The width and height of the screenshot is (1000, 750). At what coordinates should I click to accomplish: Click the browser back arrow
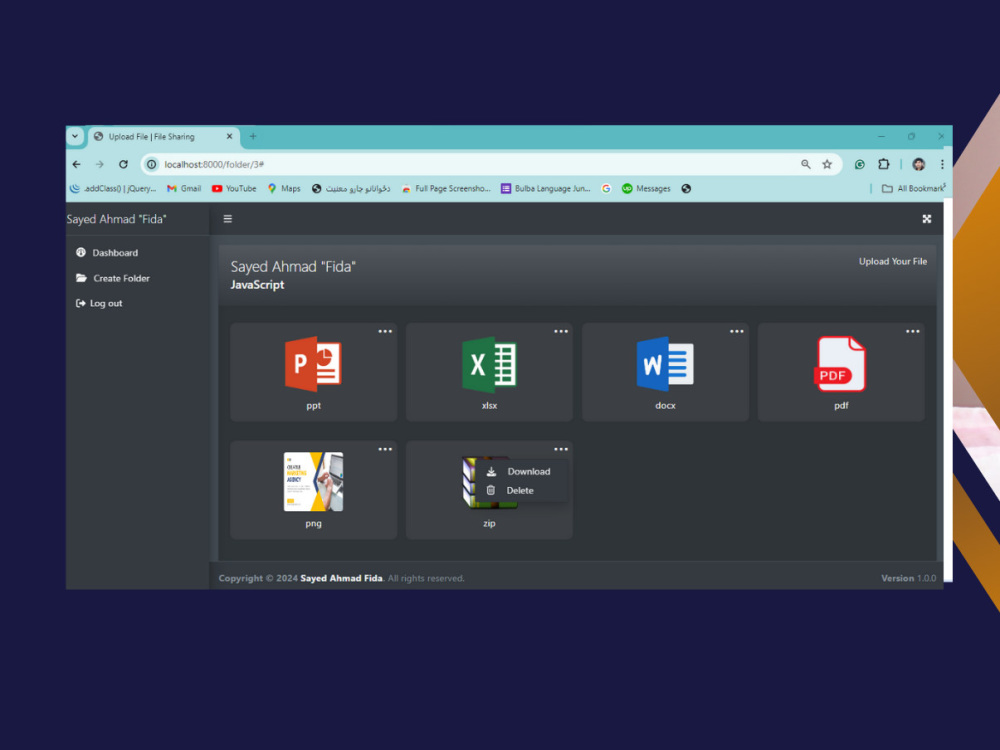(77, 165)
